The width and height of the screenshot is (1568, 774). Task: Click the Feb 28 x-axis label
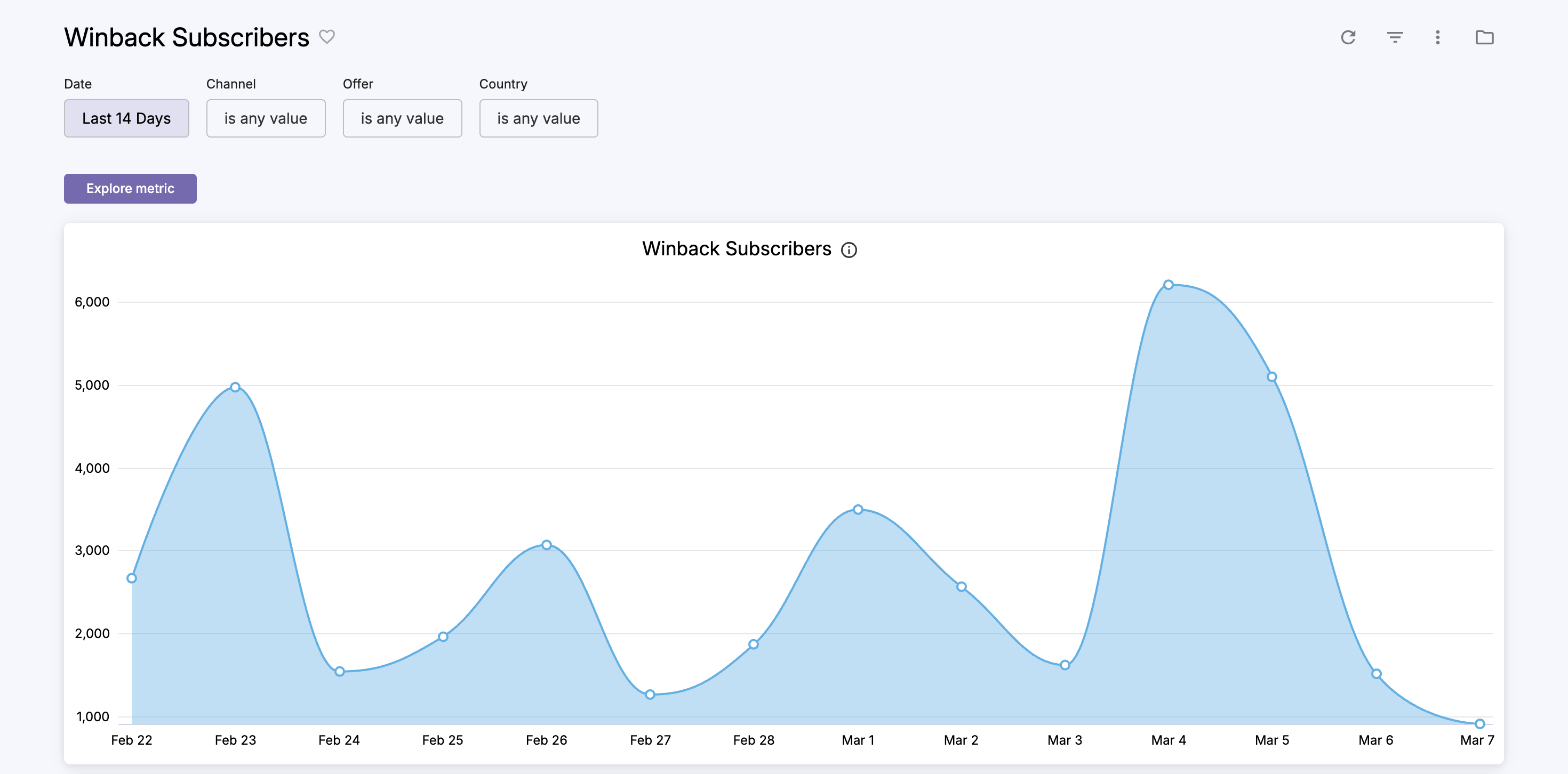click(x=754, y=740)
